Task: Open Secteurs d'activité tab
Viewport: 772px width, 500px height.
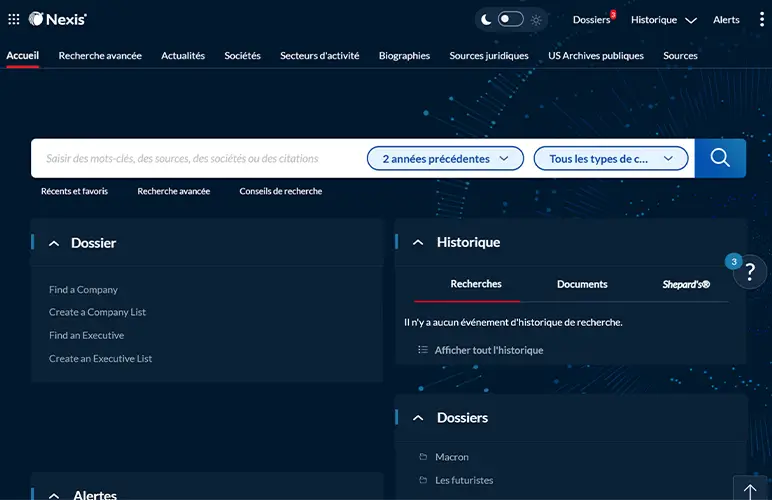Action: pyautogui.click(x=320, y=56)
